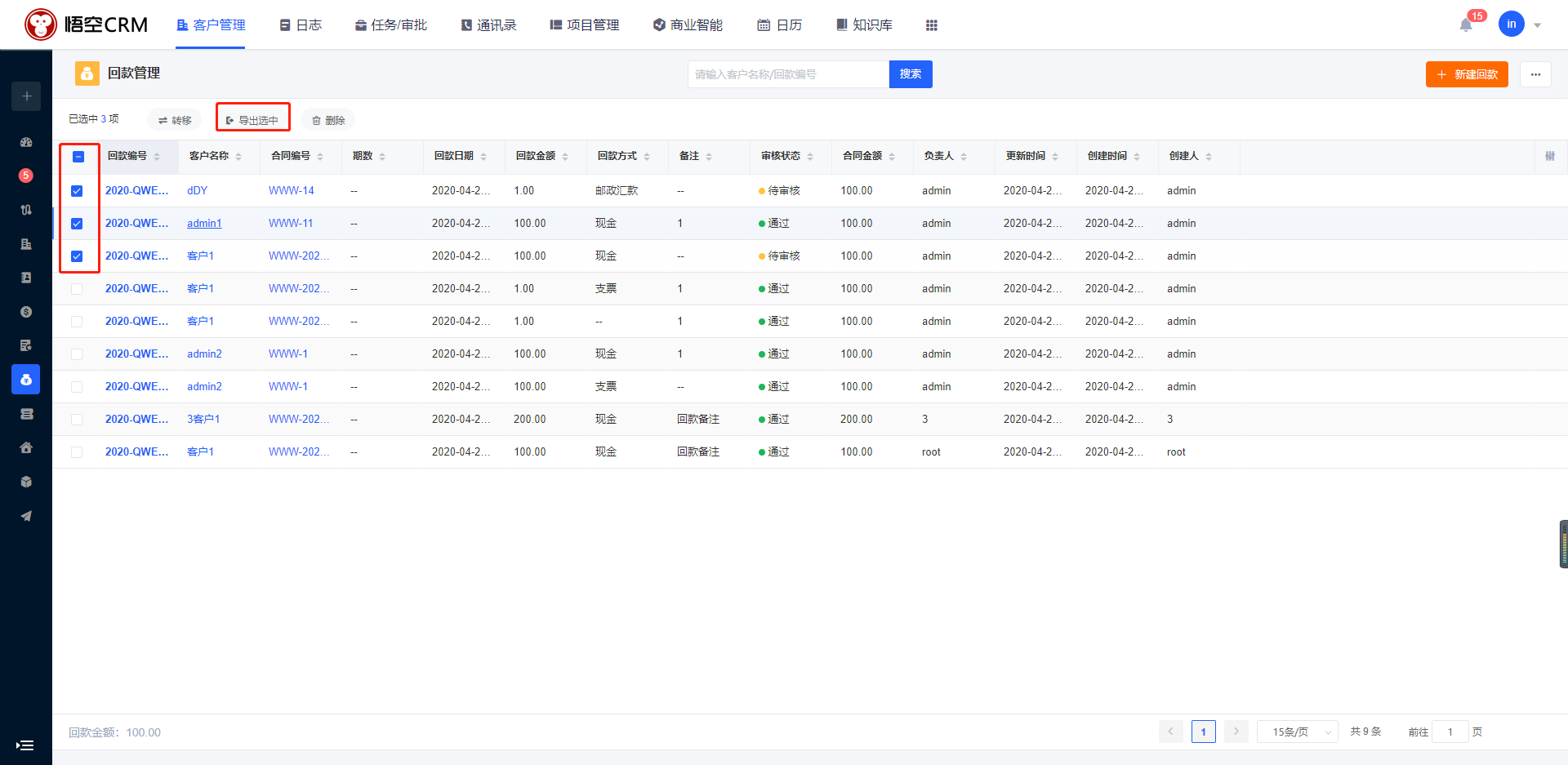Screen dimensions: 1568x765
Task: Switch to the 任务/审批 tab
Action: tap(391, 25)
